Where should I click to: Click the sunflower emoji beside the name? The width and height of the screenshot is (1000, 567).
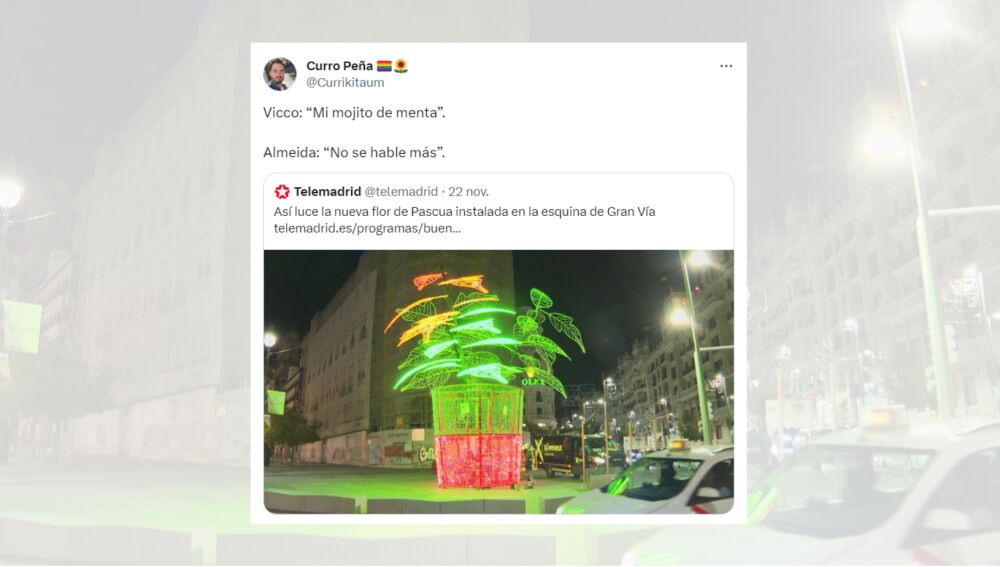click(x=401, y=66)
